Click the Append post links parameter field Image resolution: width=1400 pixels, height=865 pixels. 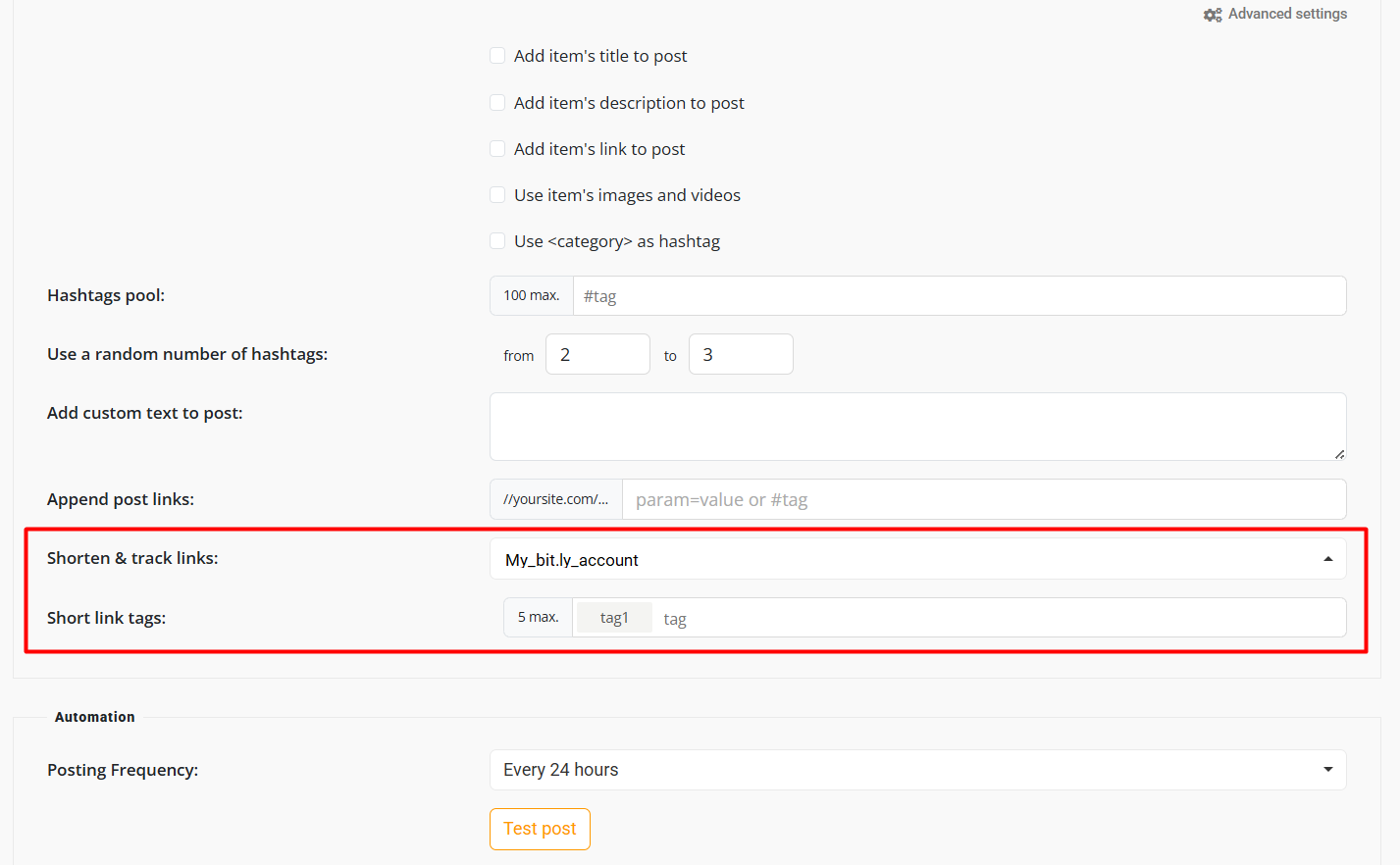pos(982,500)
